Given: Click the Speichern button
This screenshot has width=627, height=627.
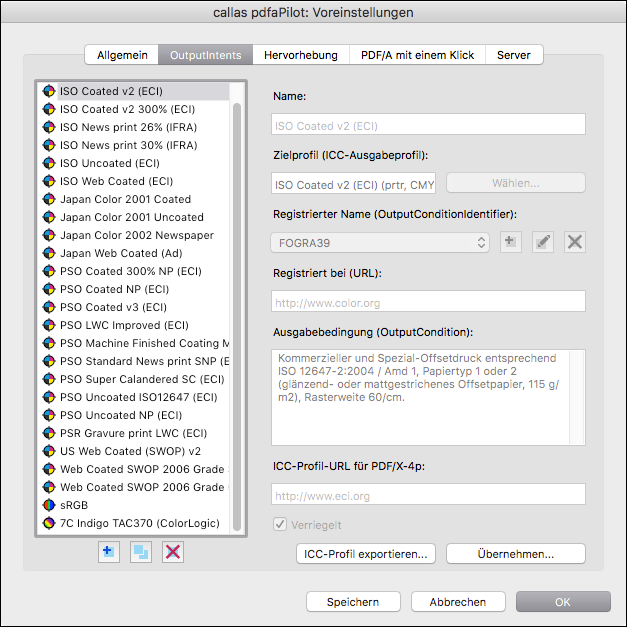Looking at the screenshot, I should click(x=353, y=602).
